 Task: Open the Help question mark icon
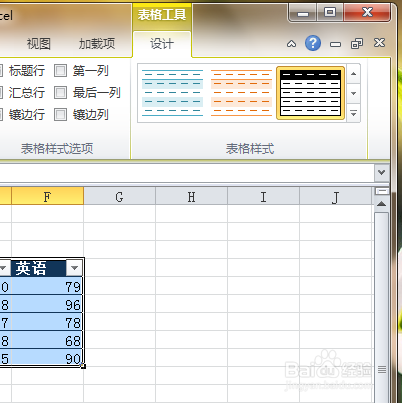(313, 43)
